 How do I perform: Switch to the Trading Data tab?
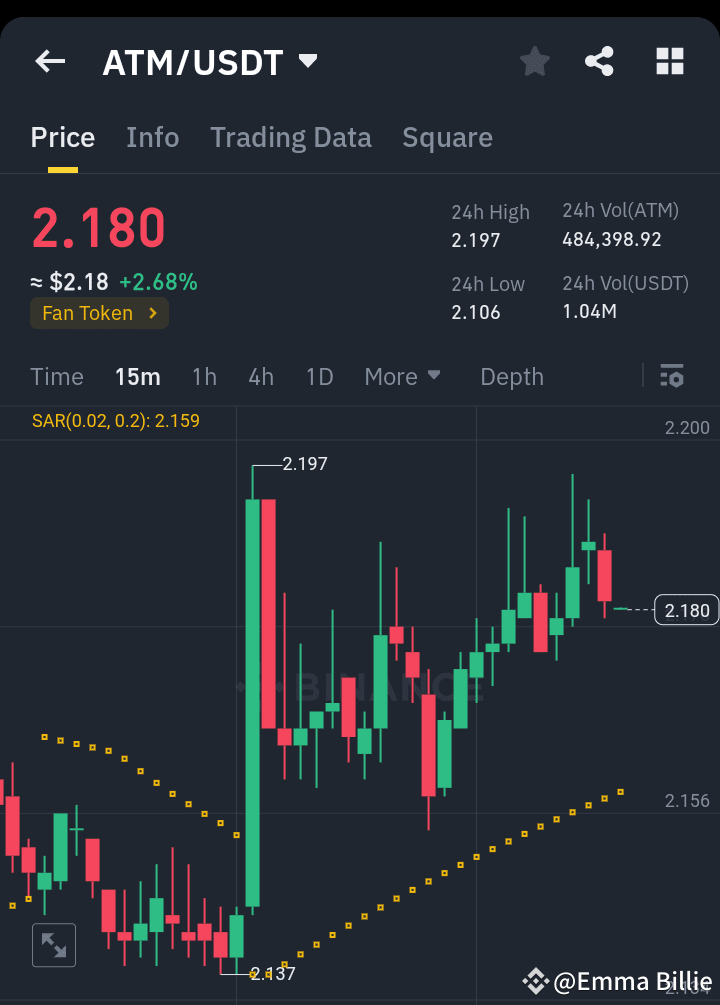coord(290,137)
